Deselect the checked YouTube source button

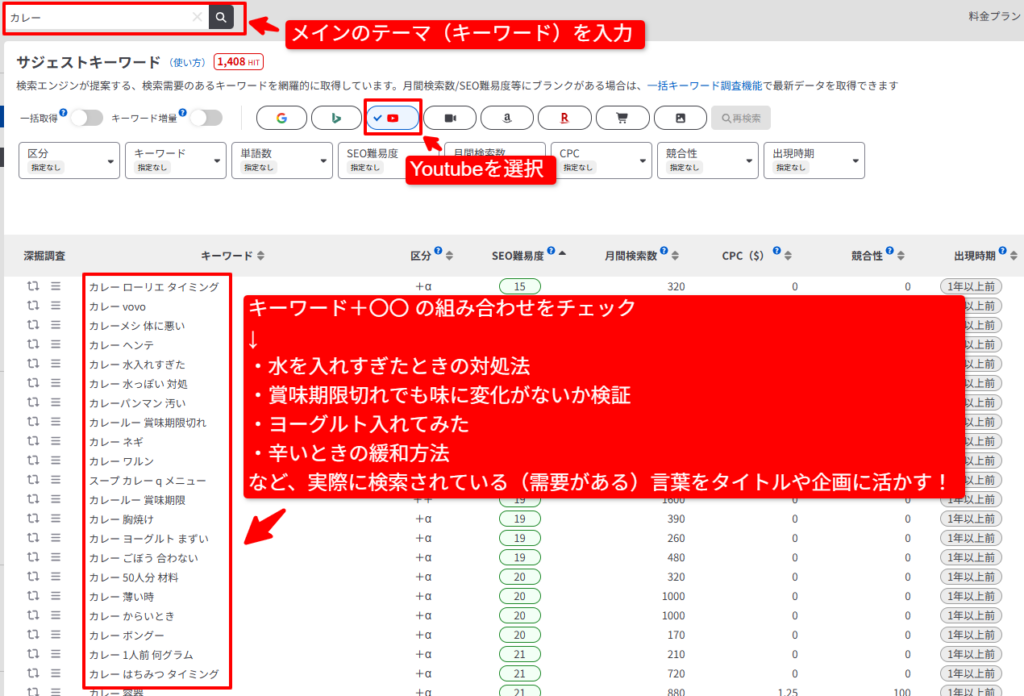(x=392, y=118)
